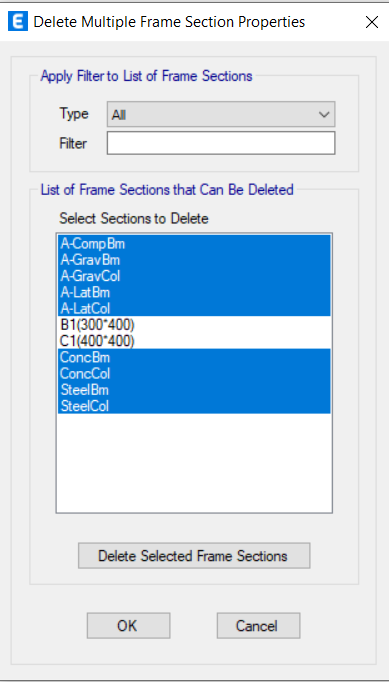The width and height of the screenshot is (389, 682).
Task: Click Delete Selected Frame Sections button
Action: click(x=194, y=555)
